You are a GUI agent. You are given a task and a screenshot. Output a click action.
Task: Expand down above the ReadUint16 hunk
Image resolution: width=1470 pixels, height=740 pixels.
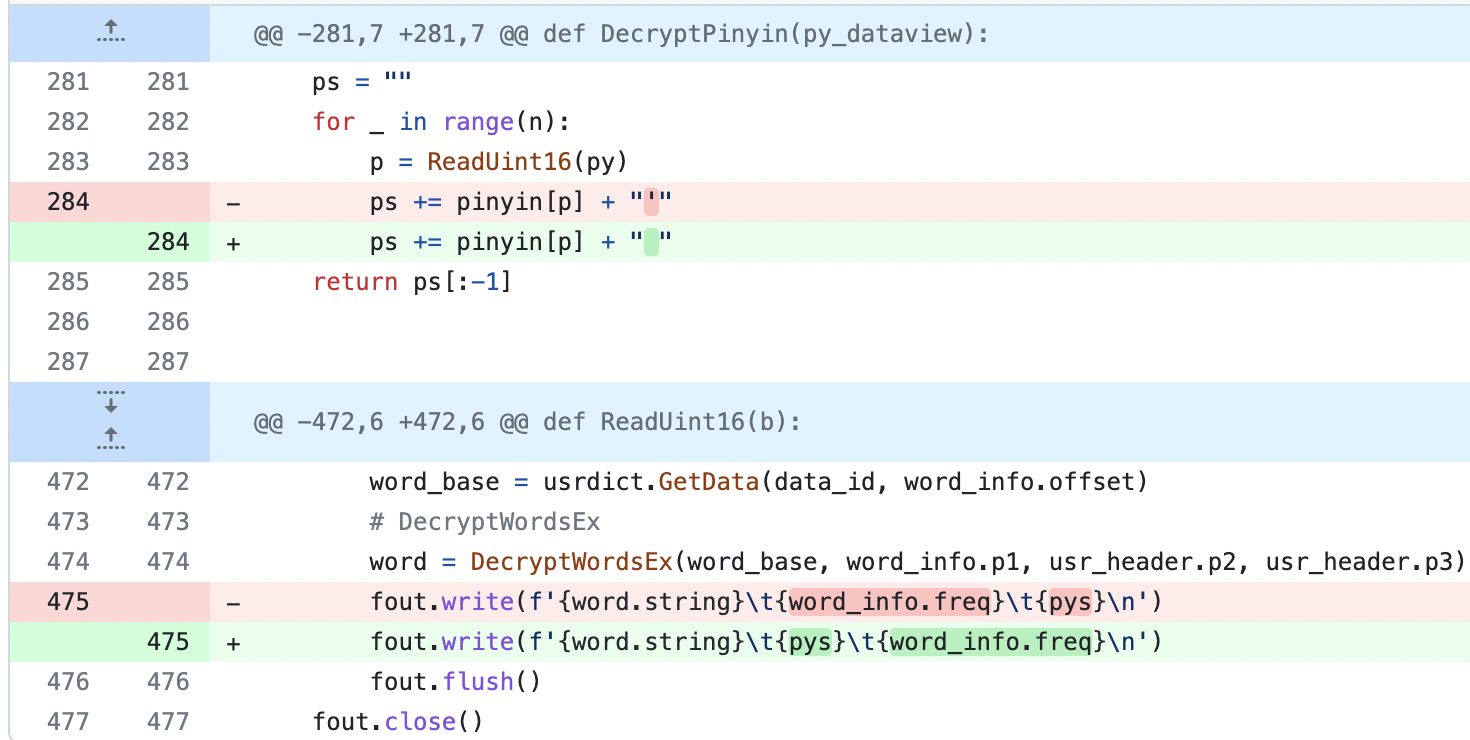(110, 402)
